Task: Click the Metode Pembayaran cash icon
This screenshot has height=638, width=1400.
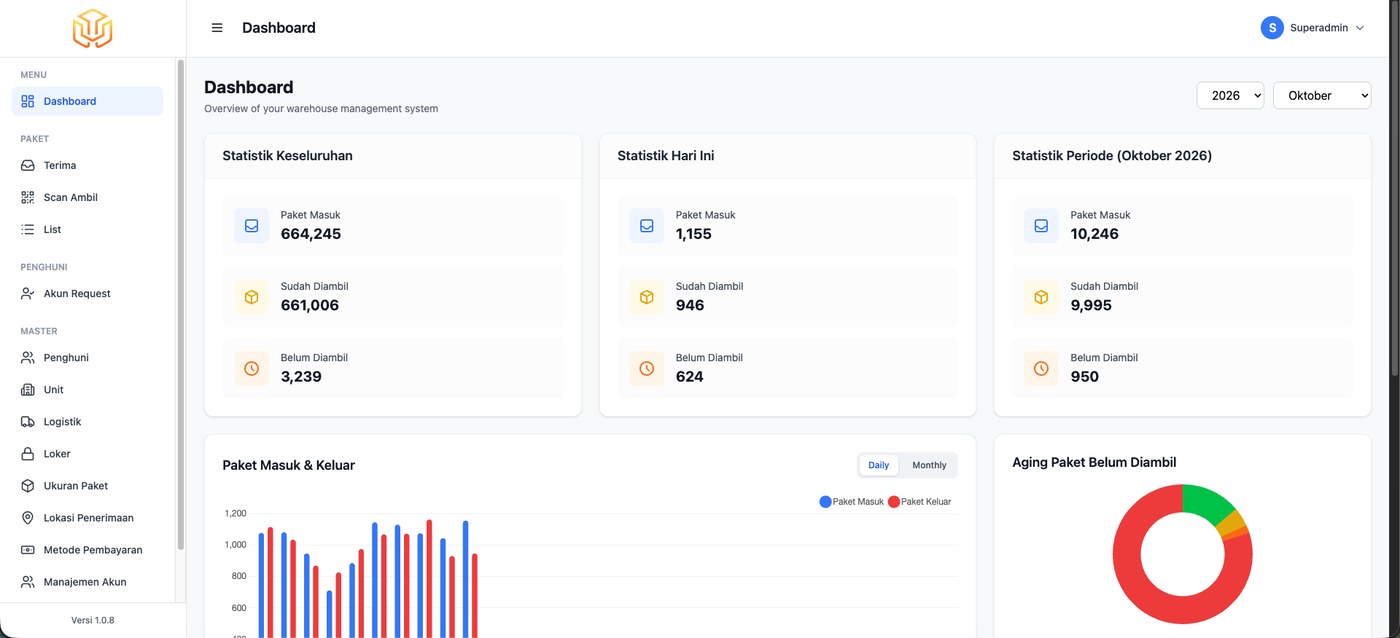Action: [28, 549]
